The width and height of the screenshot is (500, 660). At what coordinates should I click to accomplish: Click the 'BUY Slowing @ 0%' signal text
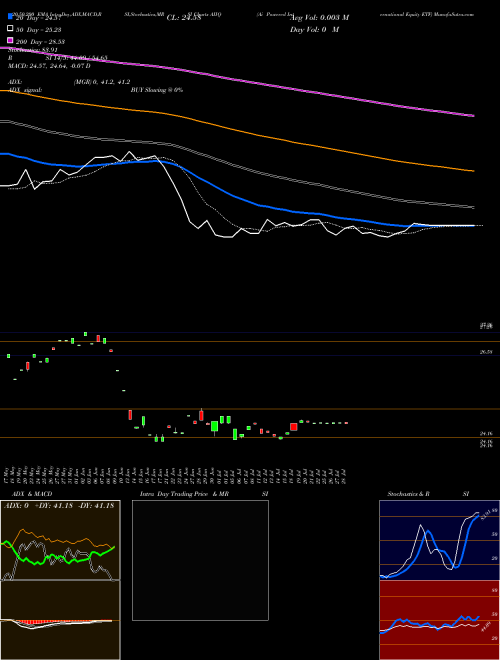[157, 90]
